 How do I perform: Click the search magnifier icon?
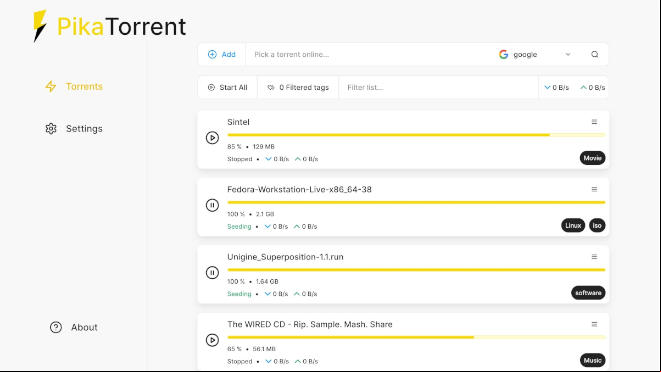tap(594, 54)
